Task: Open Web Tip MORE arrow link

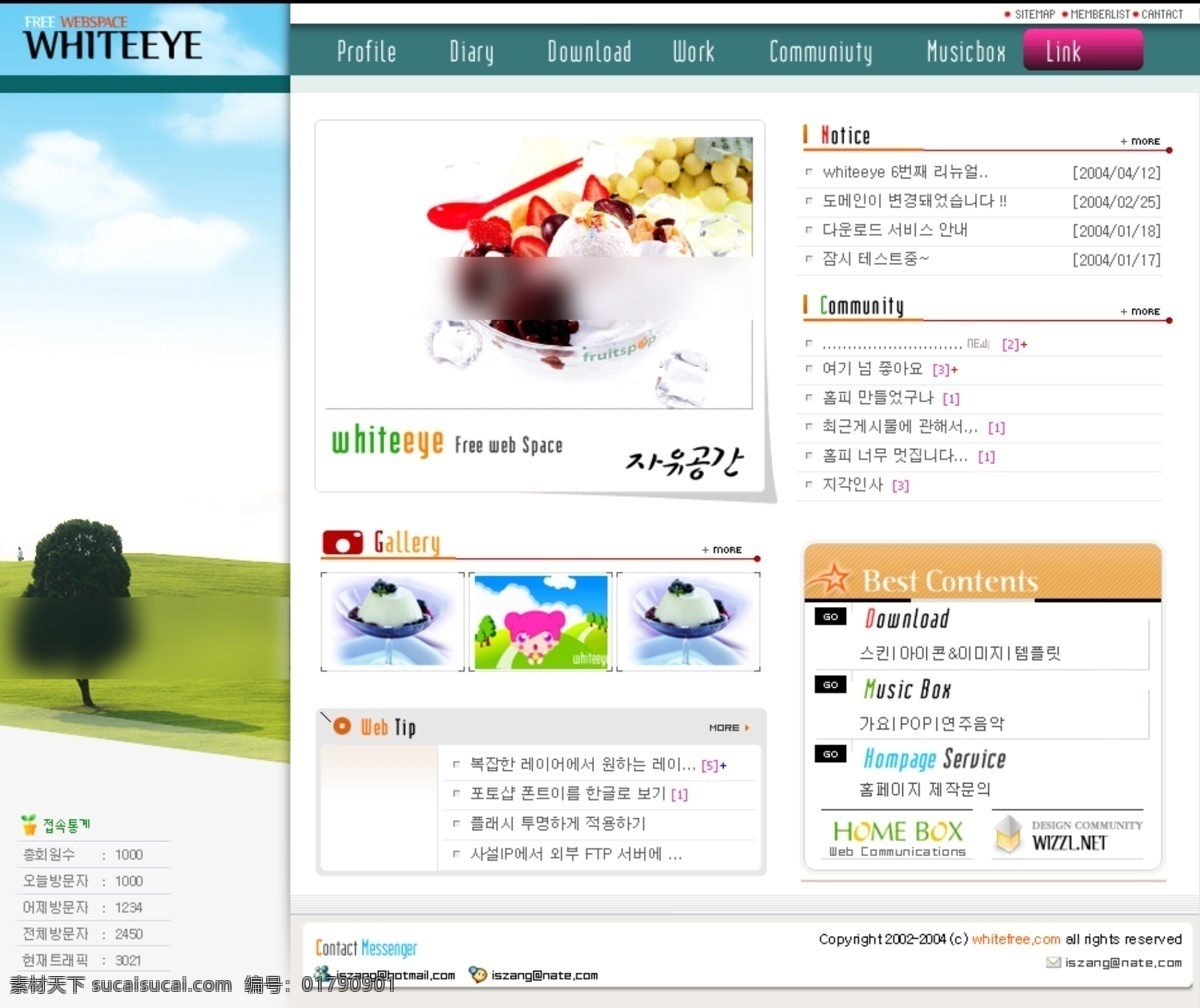Action: tap(729, 728)
